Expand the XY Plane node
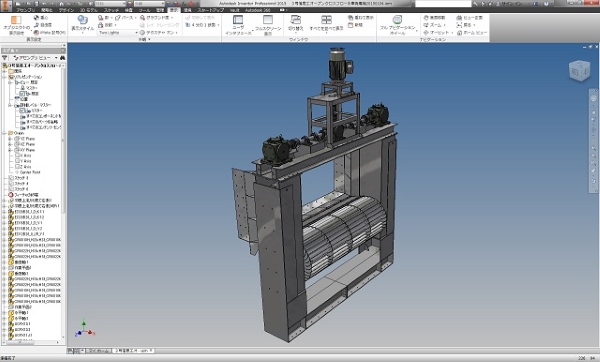The image size is (600, 362). click(10, 150)
